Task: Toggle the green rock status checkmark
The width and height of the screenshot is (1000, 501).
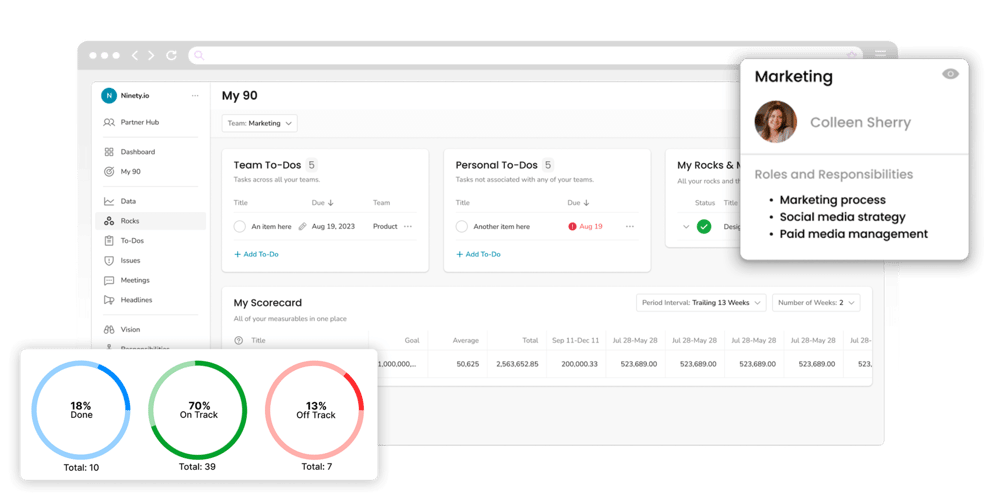Action: [x=704, y=226]
